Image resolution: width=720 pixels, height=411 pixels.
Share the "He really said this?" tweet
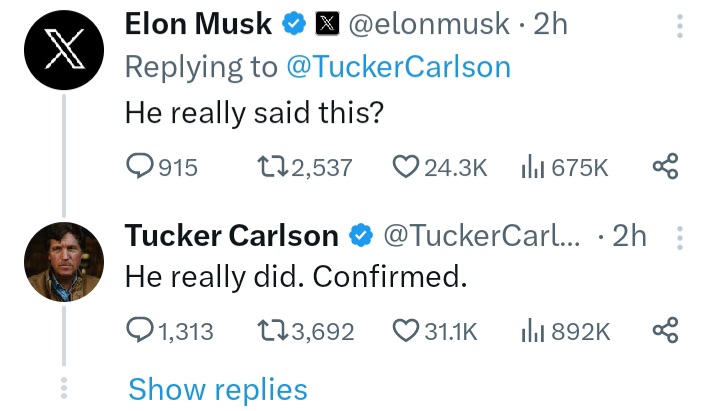coord(665,166)
